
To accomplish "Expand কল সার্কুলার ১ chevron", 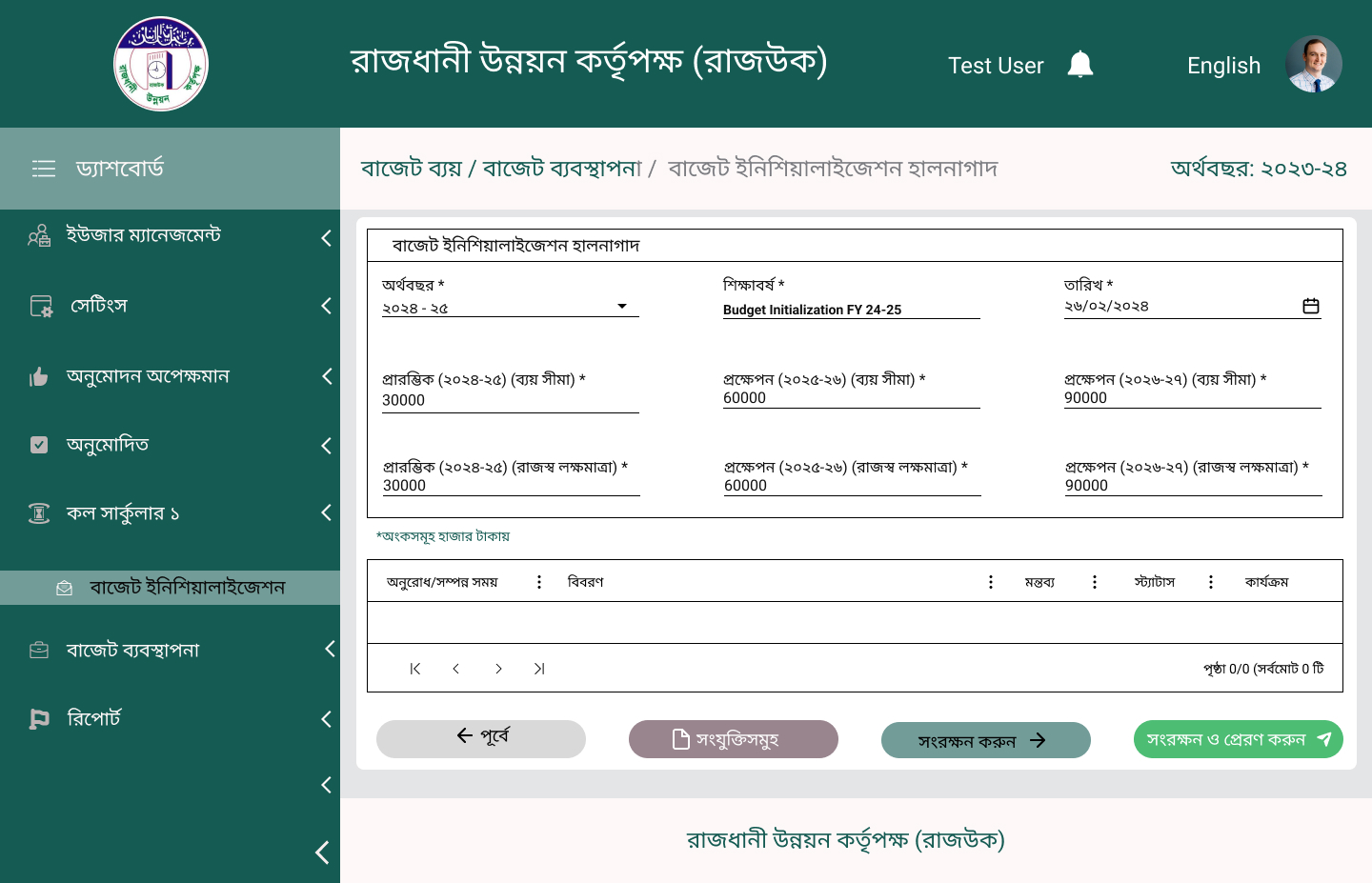I will point(326,512).
